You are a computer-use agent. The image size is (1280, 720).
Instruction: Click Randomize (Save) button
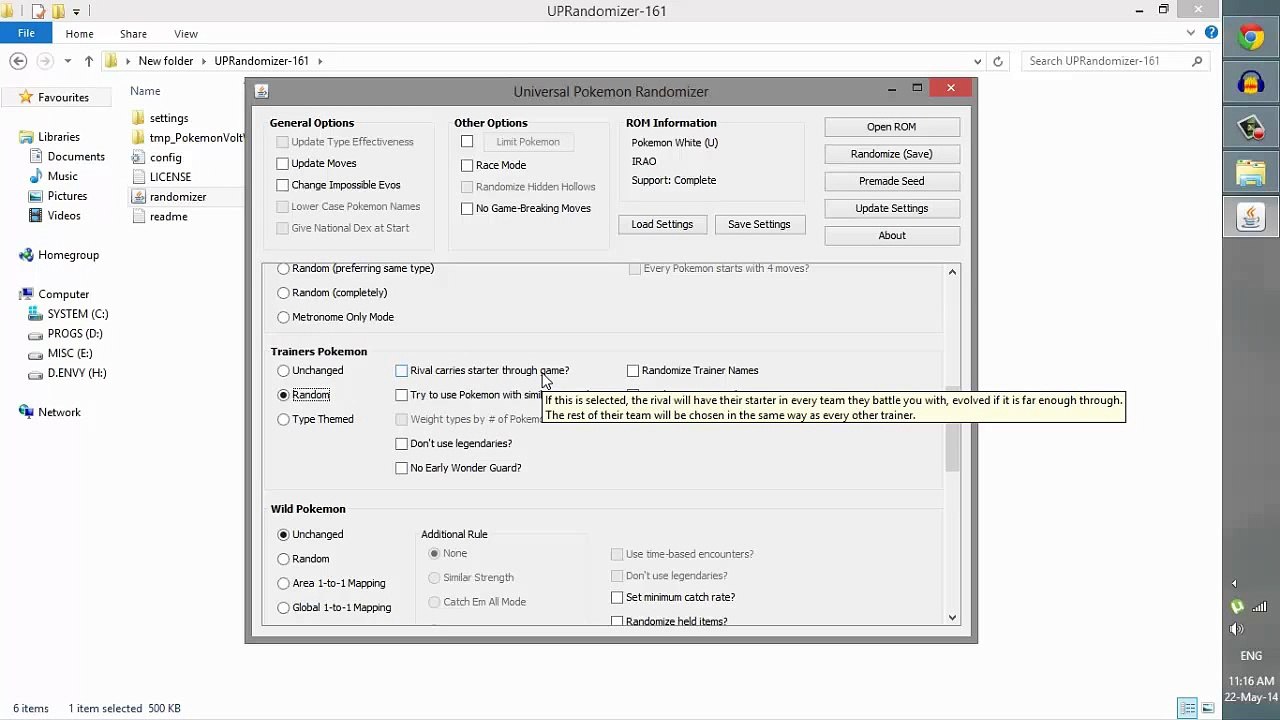click(892, 154)
